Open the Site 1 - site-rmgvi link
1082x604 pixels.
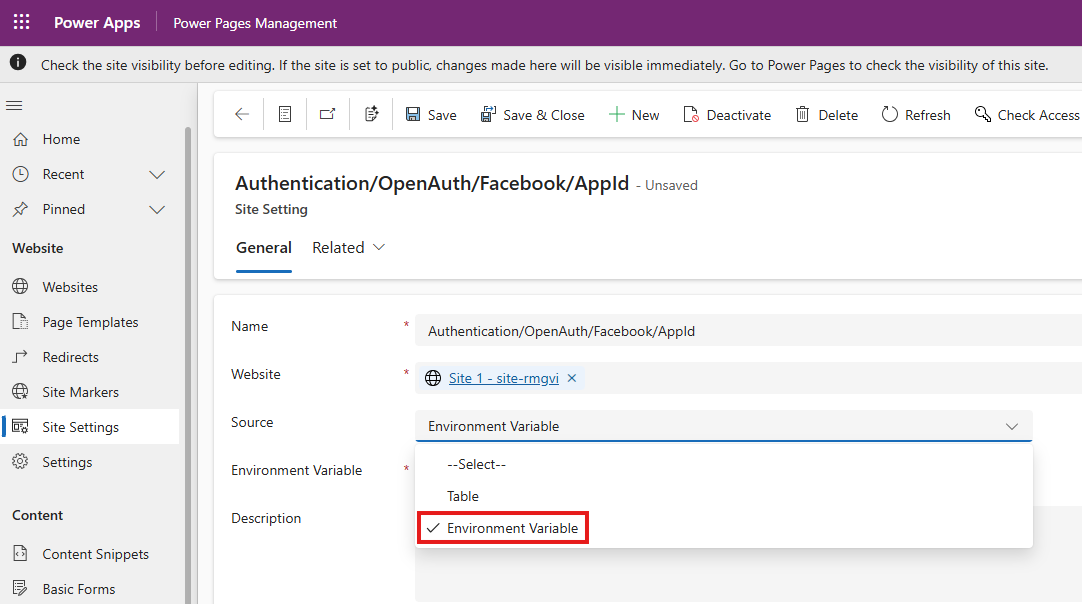click(x=504, y=378)
